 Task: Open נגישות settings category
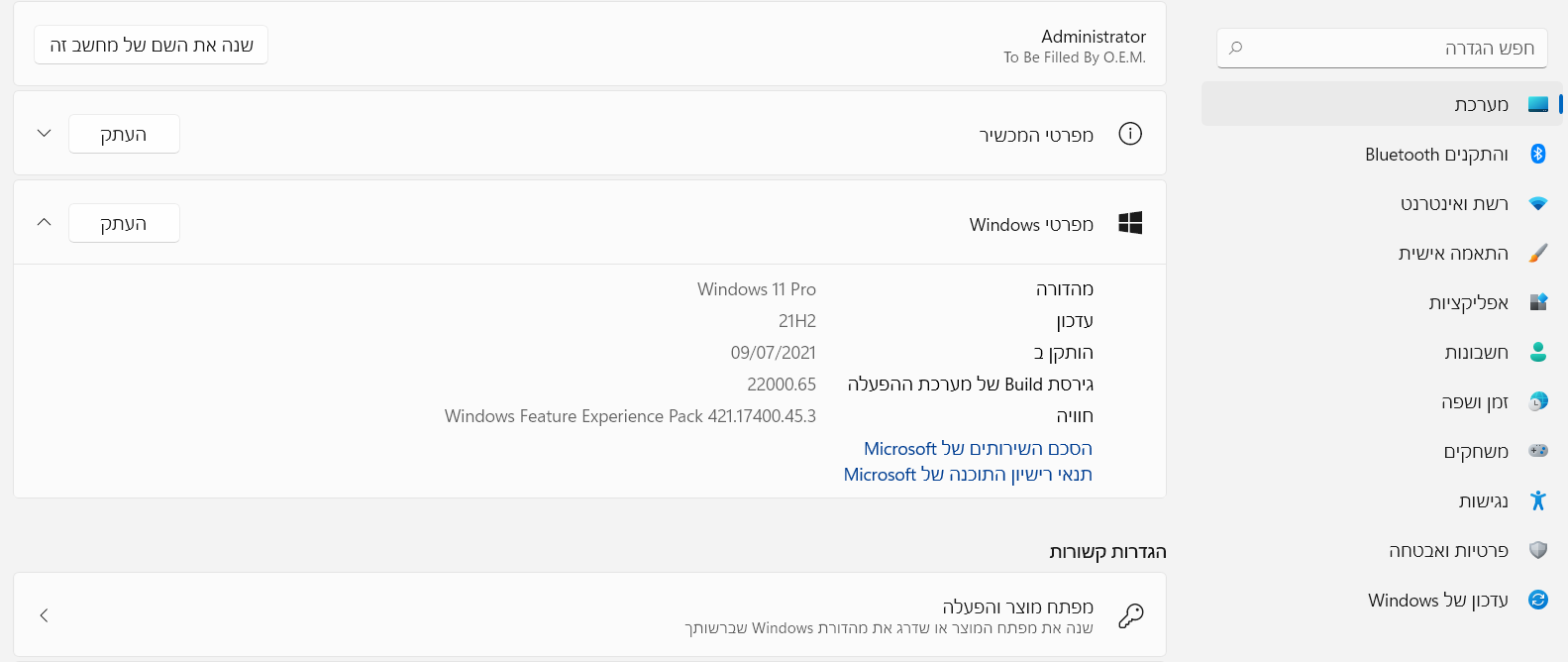[x=1382, y=500]
